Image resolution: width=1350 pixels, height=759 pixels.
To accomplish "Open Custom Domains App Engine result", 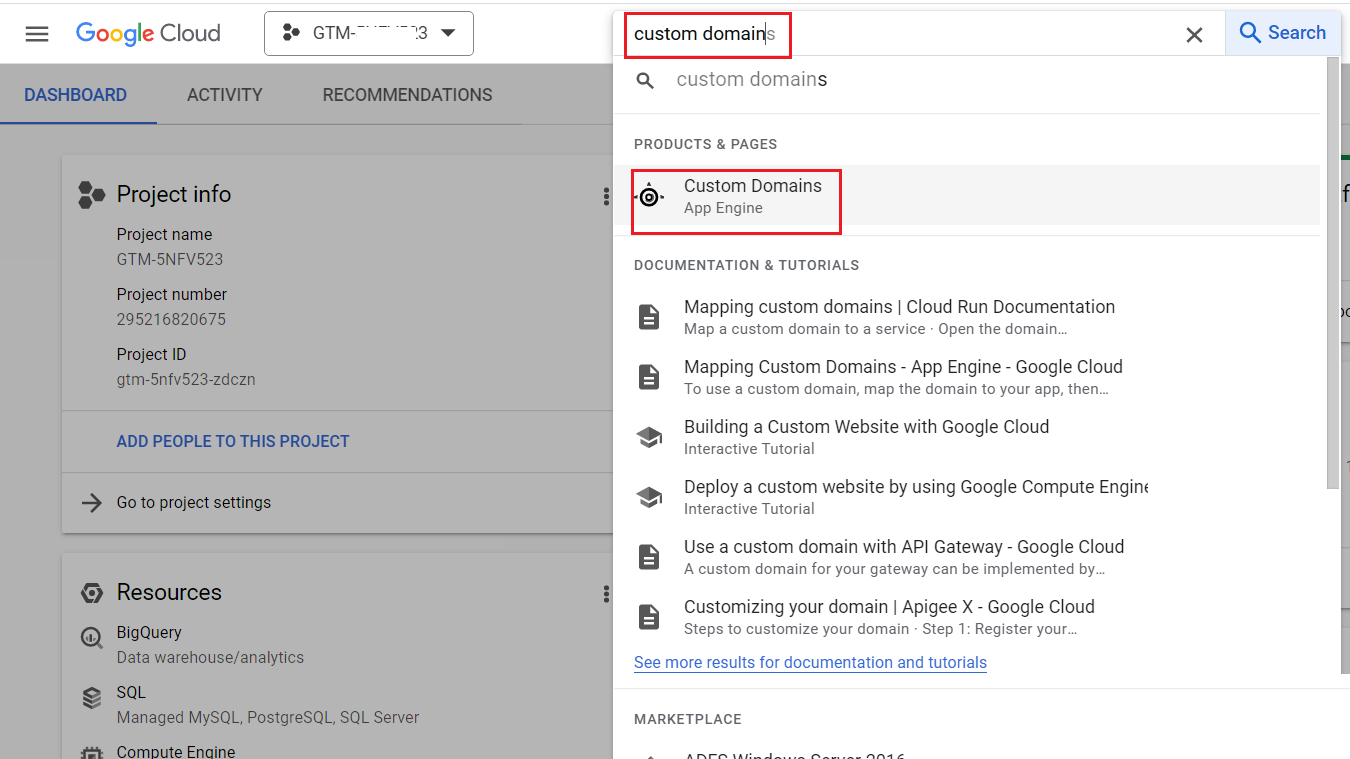I will pyautogui.click(x=966, y=196).
